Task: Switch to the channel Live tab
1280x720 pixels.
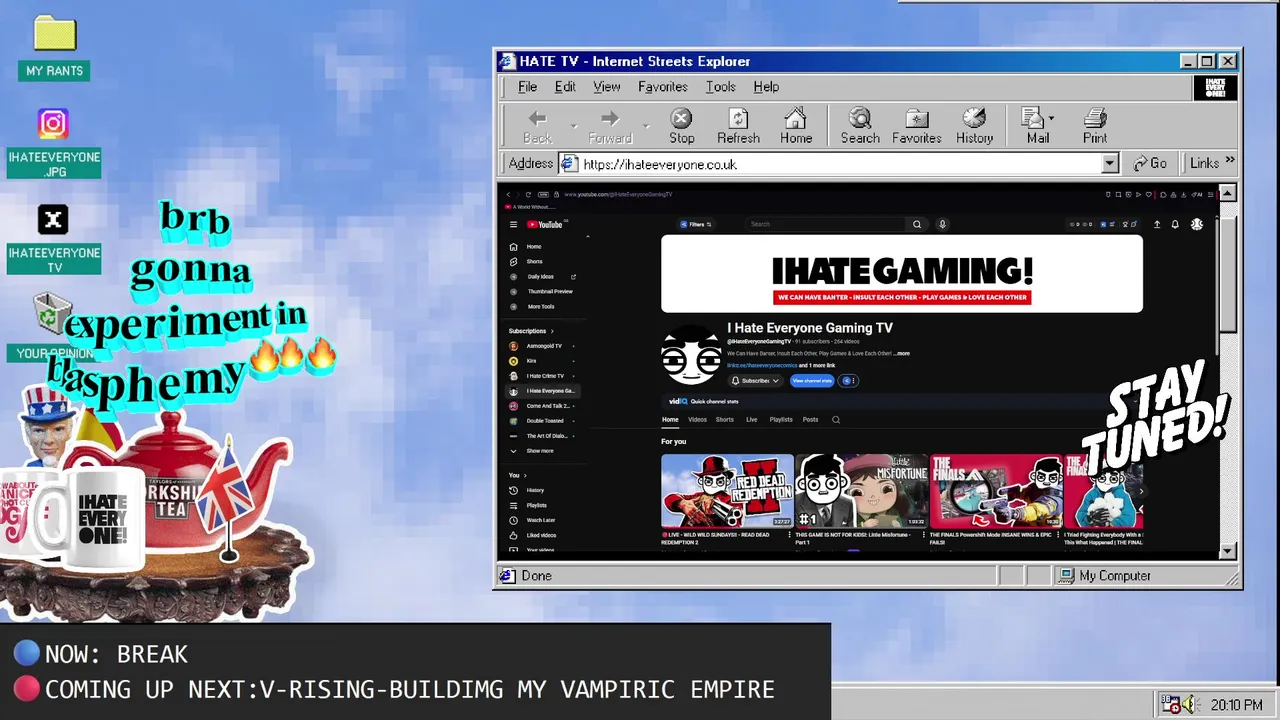Action: coord(751,420)
